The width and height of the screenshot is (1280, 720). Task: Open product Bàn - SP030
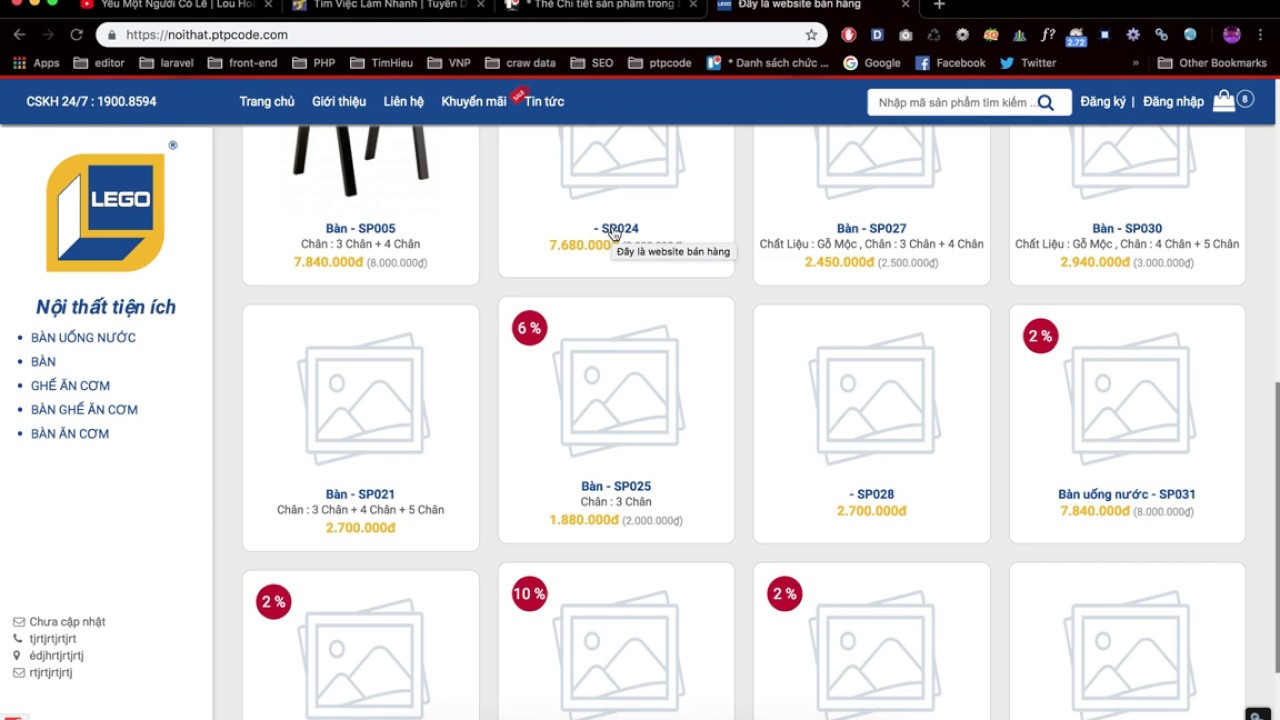coord(1127,229)
